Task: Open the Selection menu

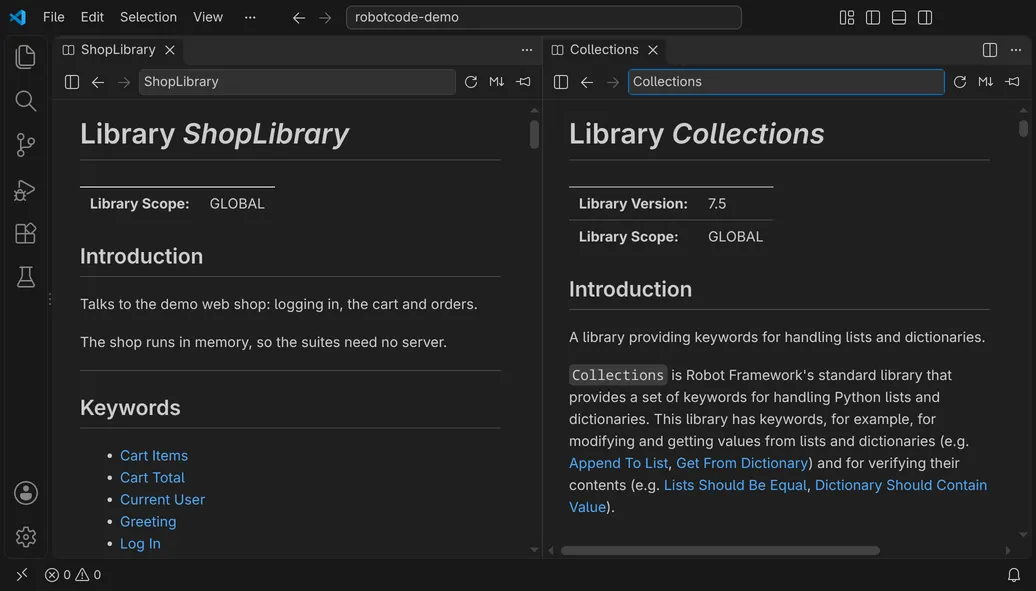Action: tap(148, 17)
